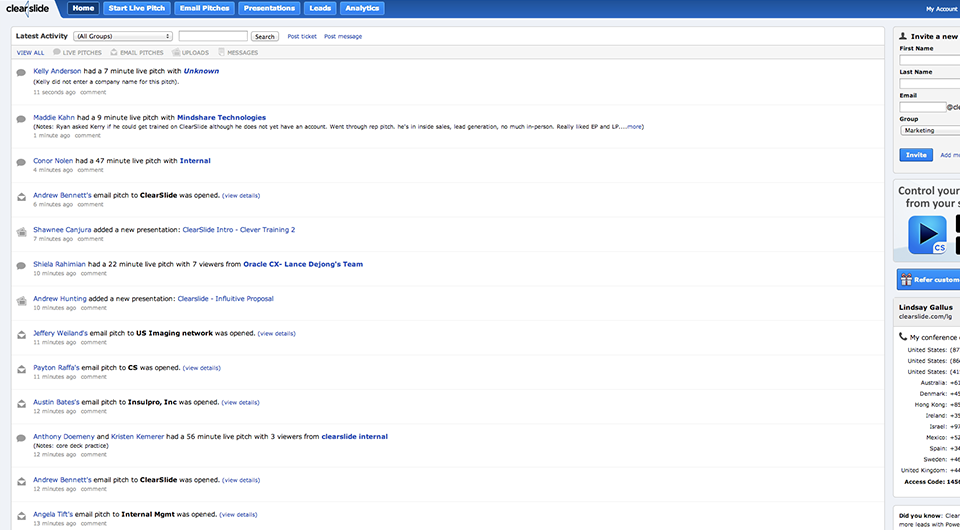Open Oracle CX- Lance Dejong's Team link
The image size is (960, 530).
303,264
